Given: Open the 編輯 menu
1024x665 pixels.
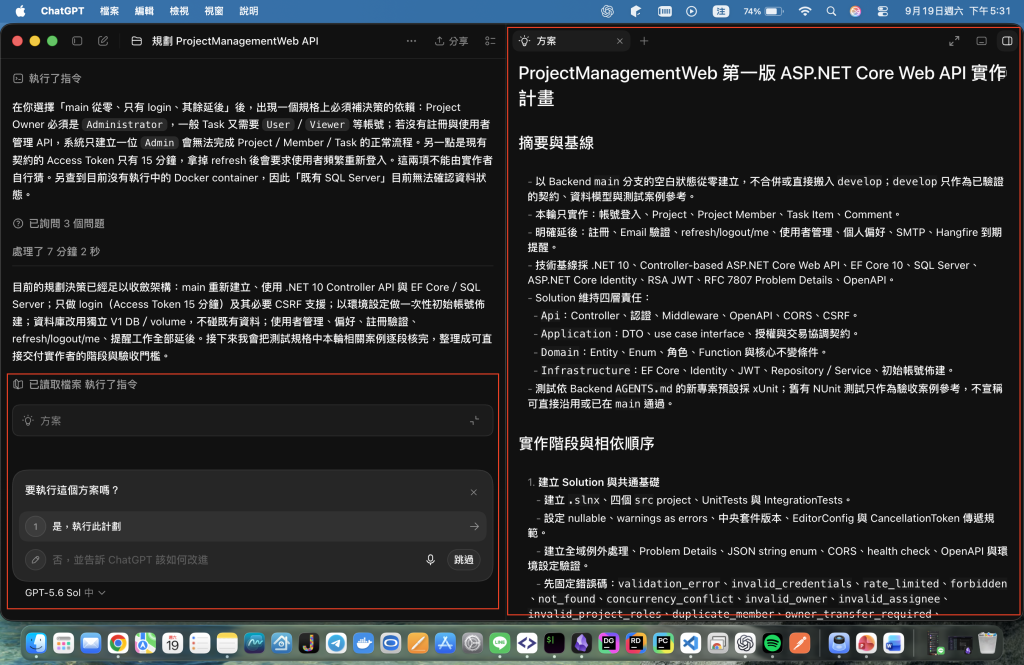Looking at the screenshot, I should point(144,11).
